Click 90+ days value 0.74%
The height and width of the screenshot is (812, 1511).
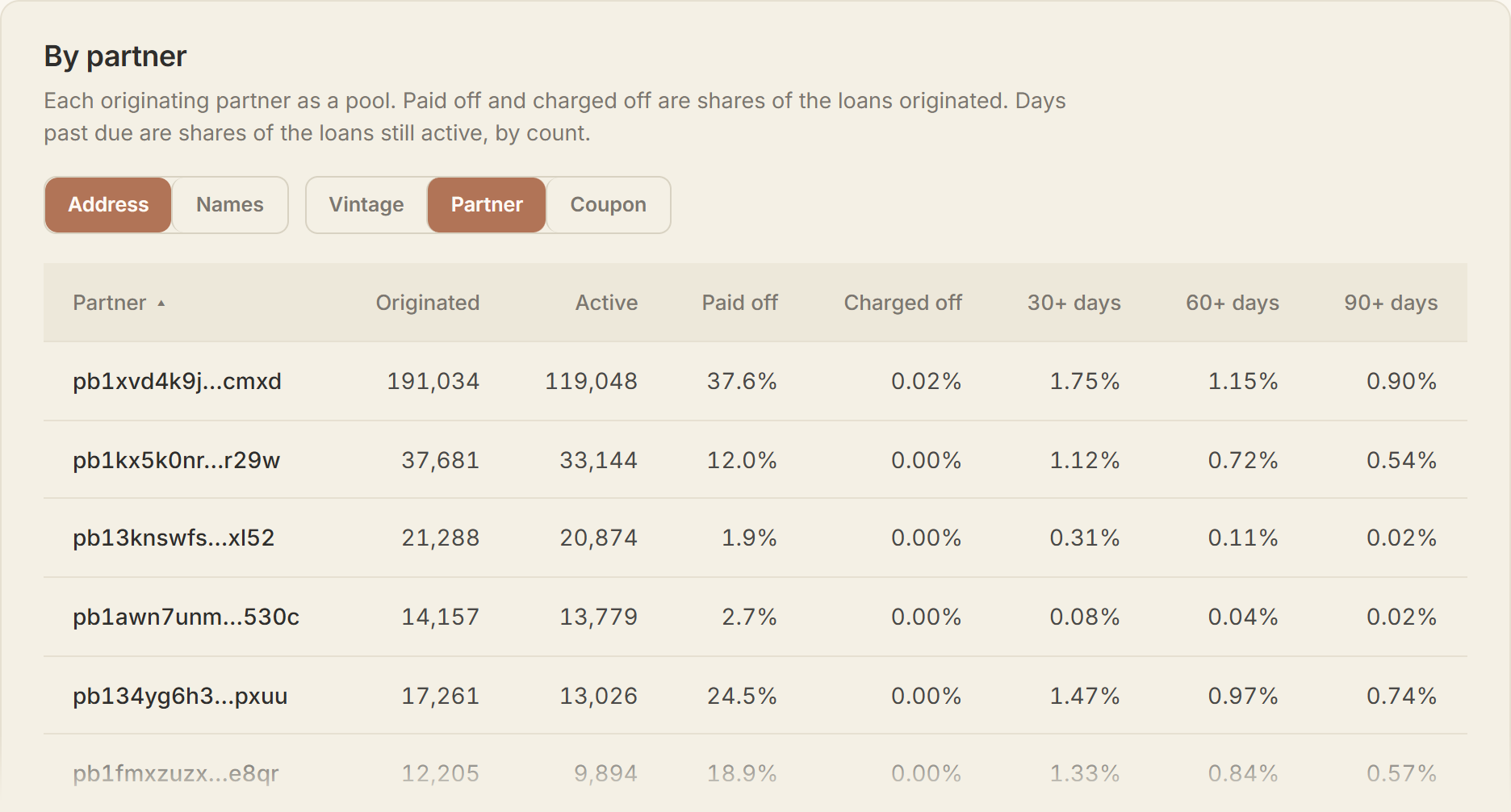[x=1402, y=696]
